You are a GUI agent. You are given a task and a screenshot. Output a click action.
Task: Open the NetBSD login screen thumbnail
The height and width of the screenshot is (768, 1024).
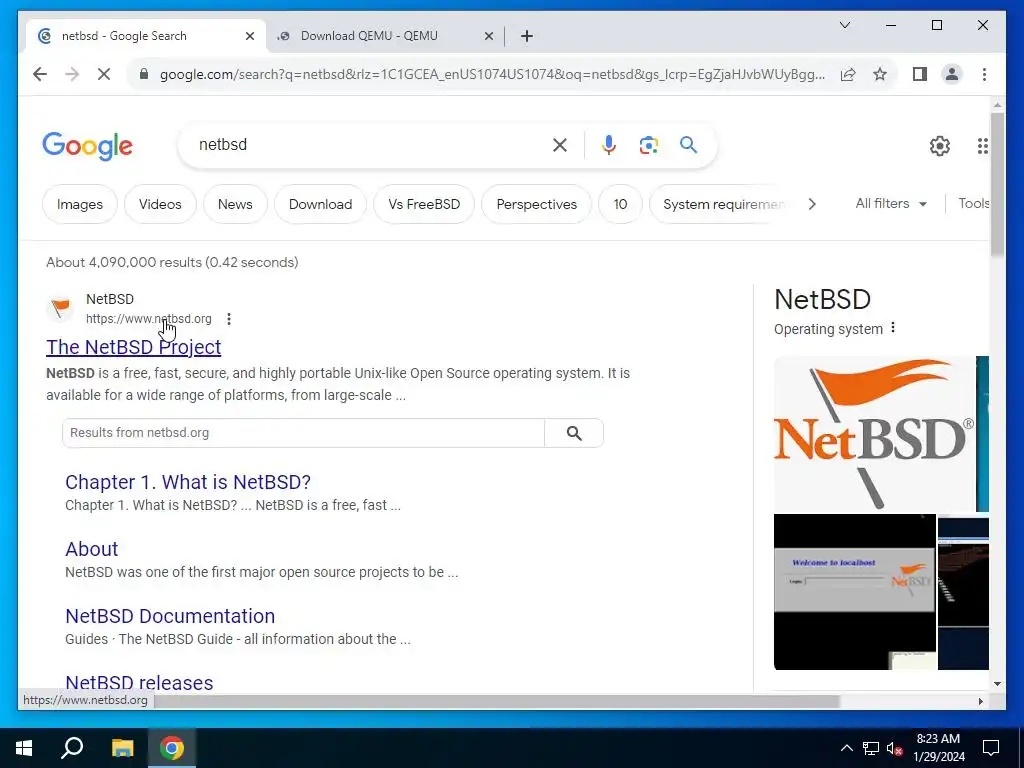(x=854, y=592)
